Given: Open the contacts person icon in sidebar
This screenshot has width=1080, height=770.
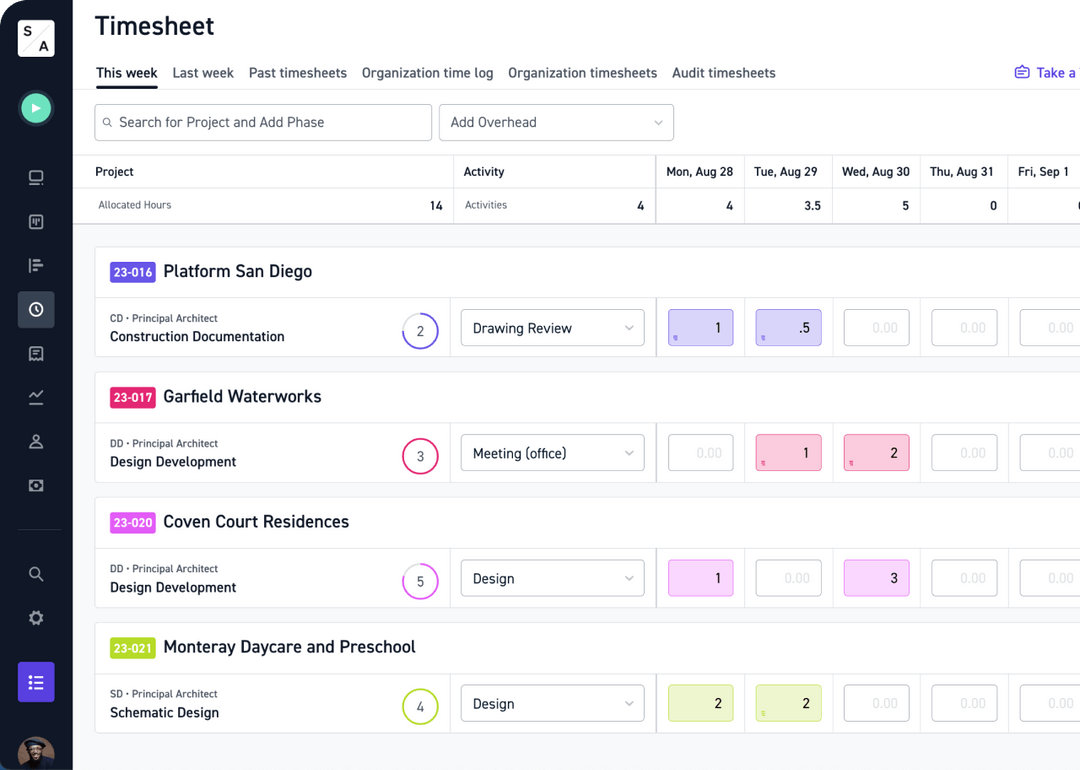Looking at the screenshot, I should [36, 441].
